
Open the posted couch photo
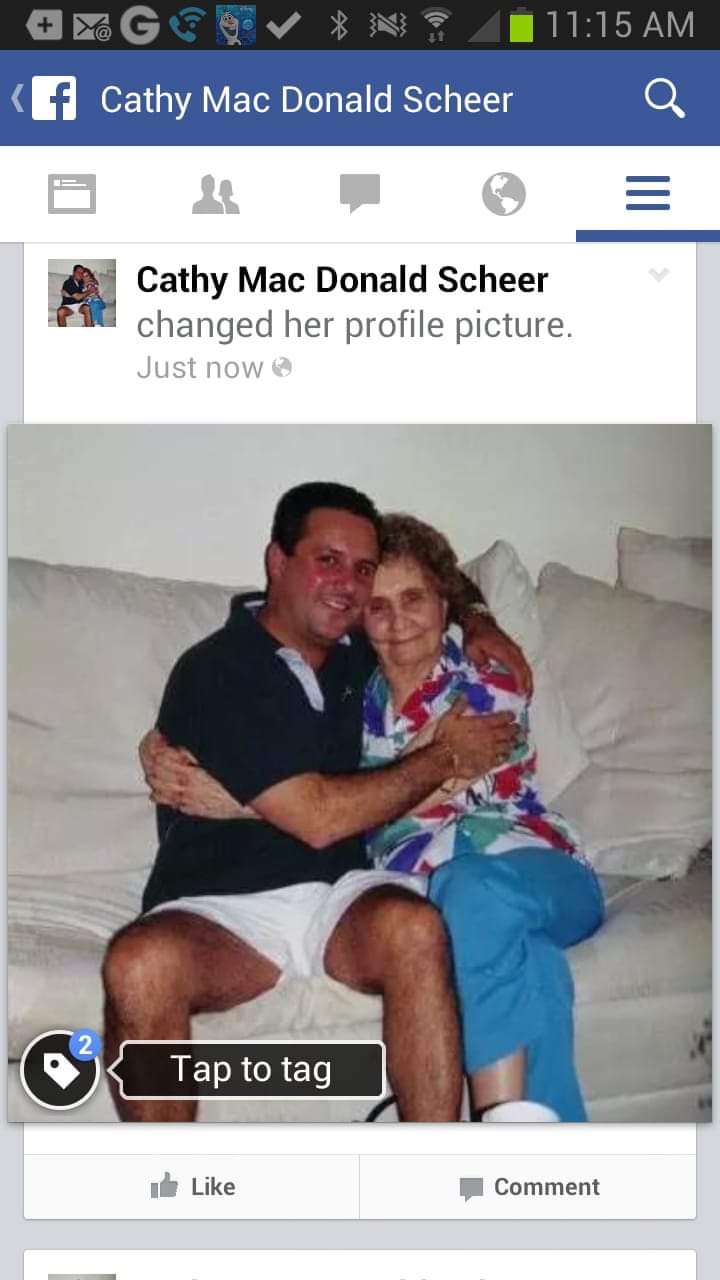click(360, 773)
